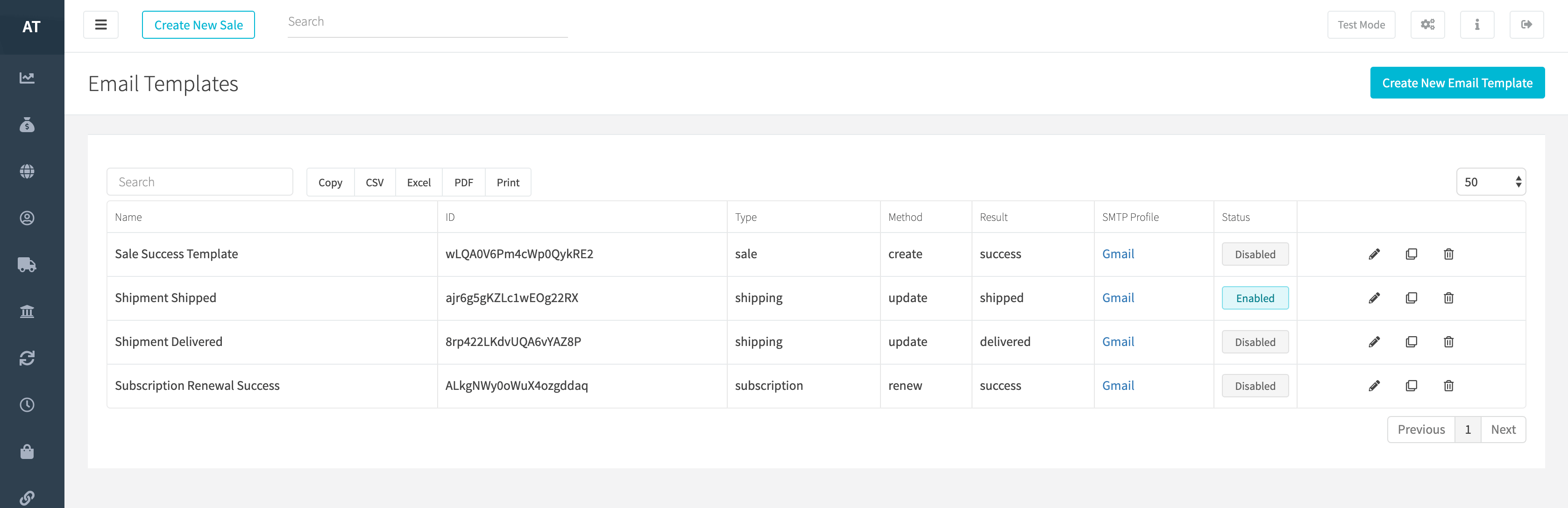The height and width of the screenshot is (508, 1568).
Task: Delete the Subscription Renewal Success template
Action: tap(1448, 386)
